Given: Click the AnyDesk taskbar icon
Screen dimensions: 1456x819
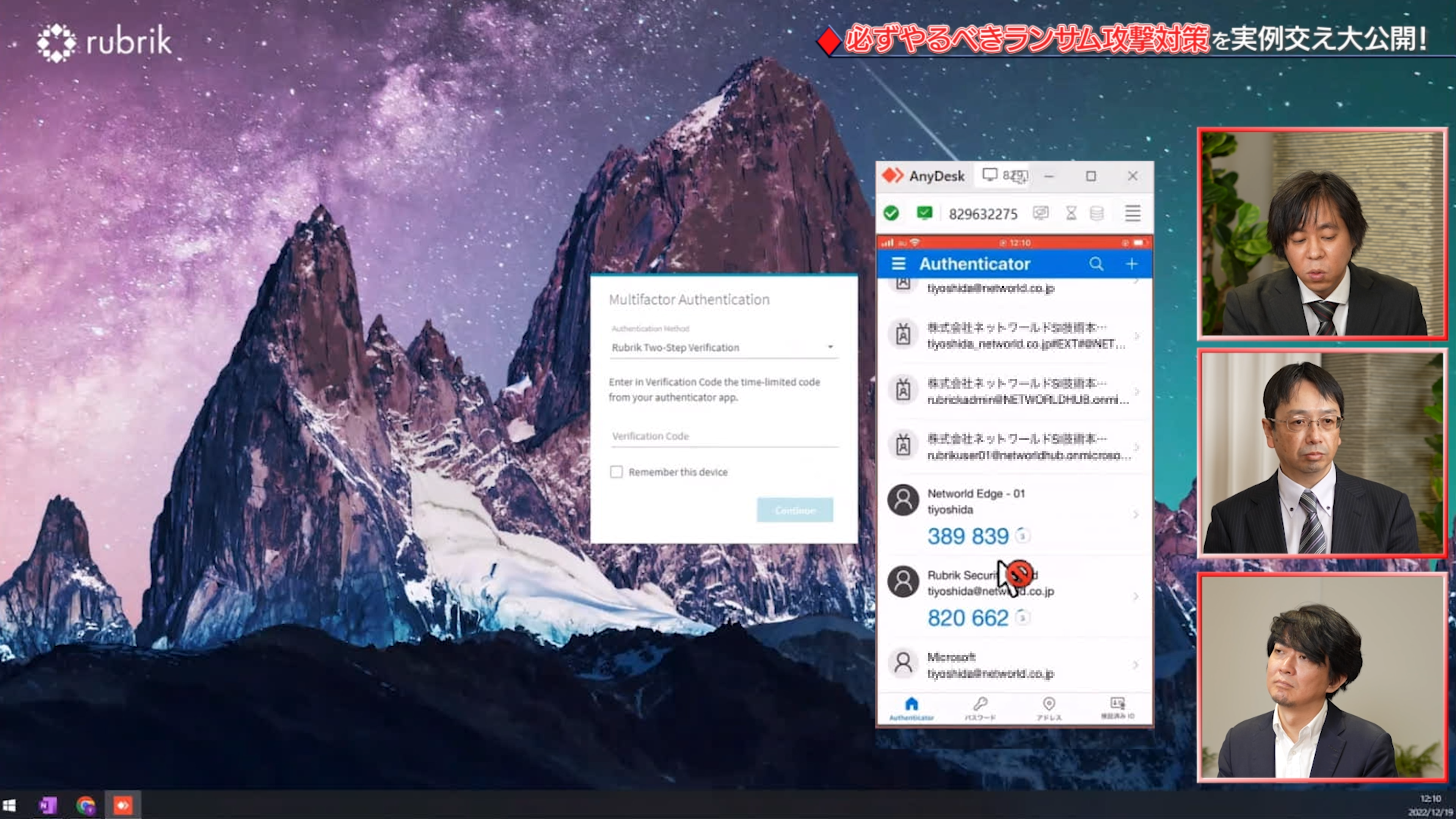Looking at the screenshot, I should [x=122, y=805].
